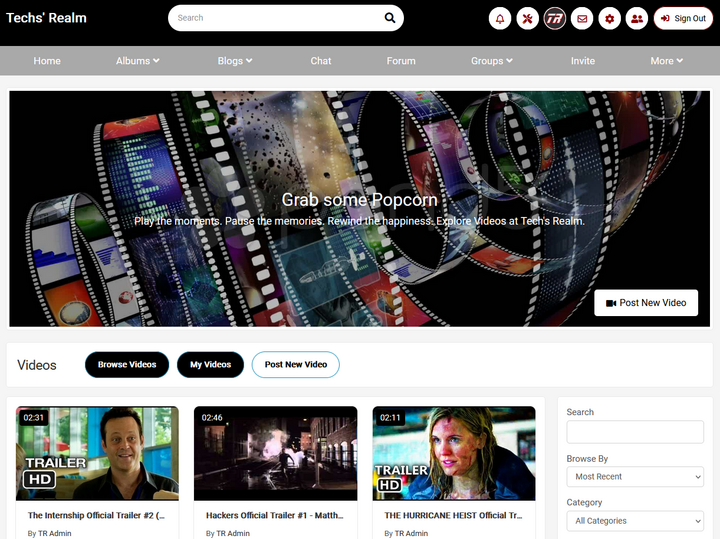Select the Browse Videos tab
The image size is (720, 539).
[127, 365]
